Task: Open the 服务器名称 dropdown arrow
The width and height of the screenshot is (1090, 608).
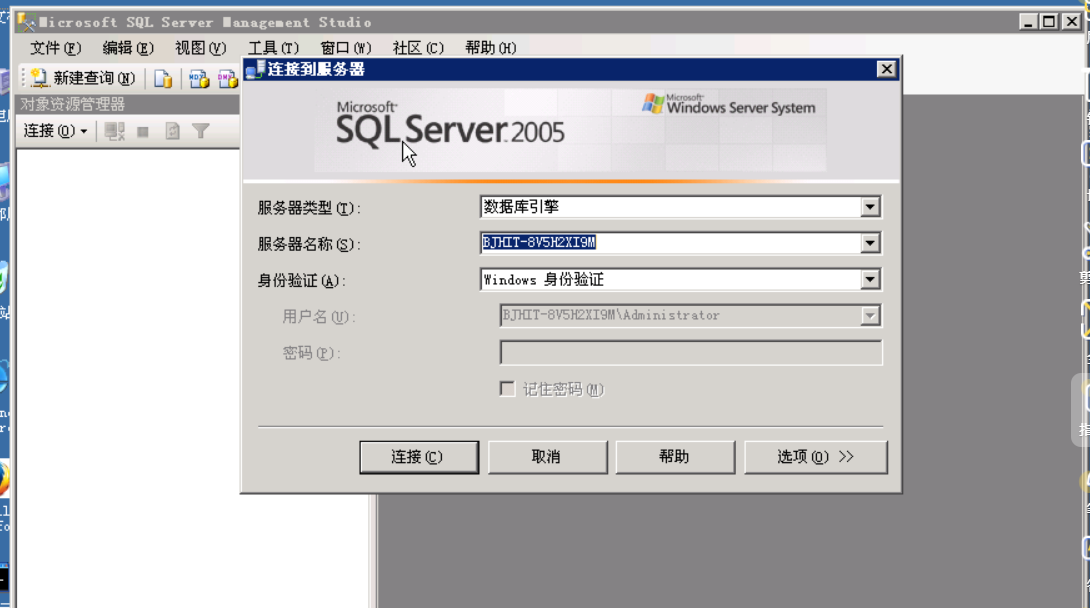Action: [x=870, y=243]
